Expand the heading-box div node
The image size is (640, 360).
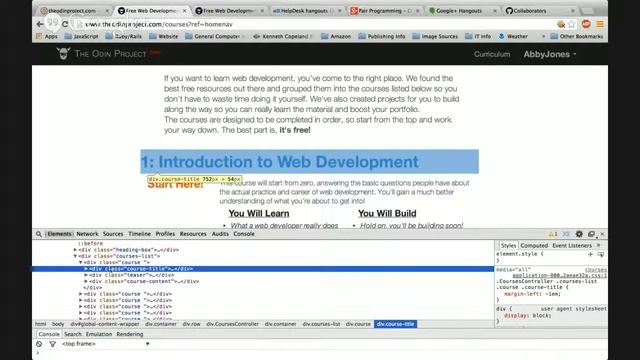[x=76, y=250]
